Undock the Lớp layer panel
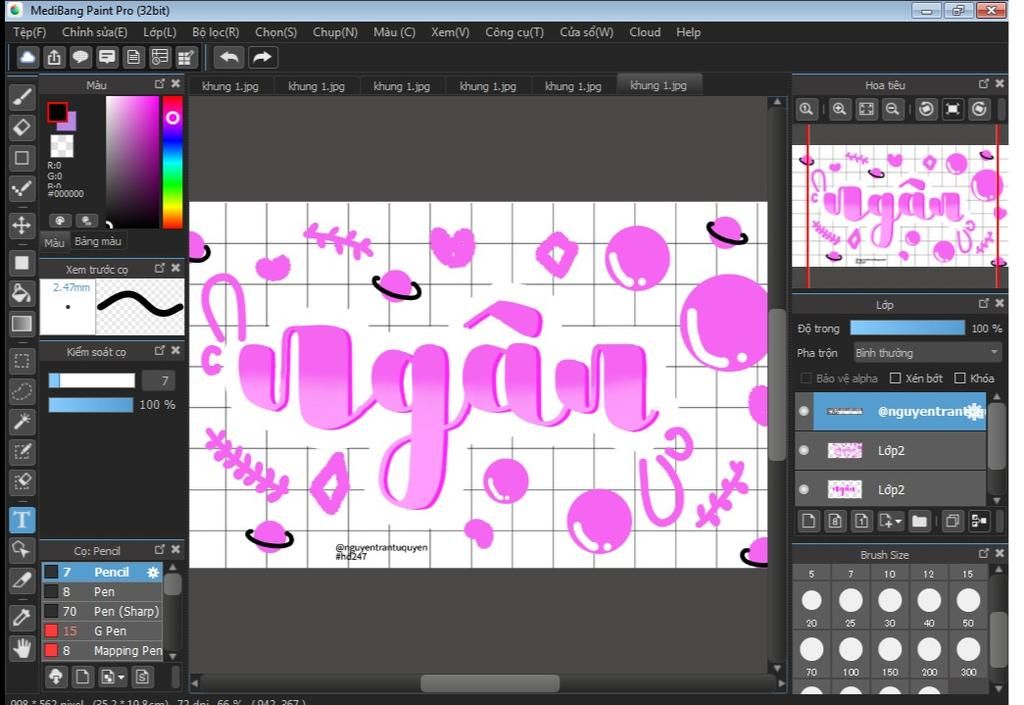The image size is (1024, 705). point(984,304)
